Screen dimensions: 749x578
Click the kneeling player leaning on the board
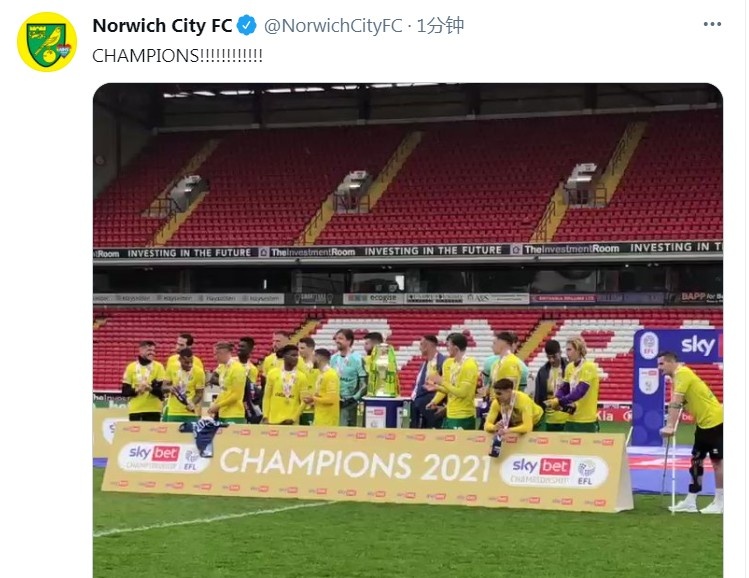pyautogui.click(x=512, y=409)
